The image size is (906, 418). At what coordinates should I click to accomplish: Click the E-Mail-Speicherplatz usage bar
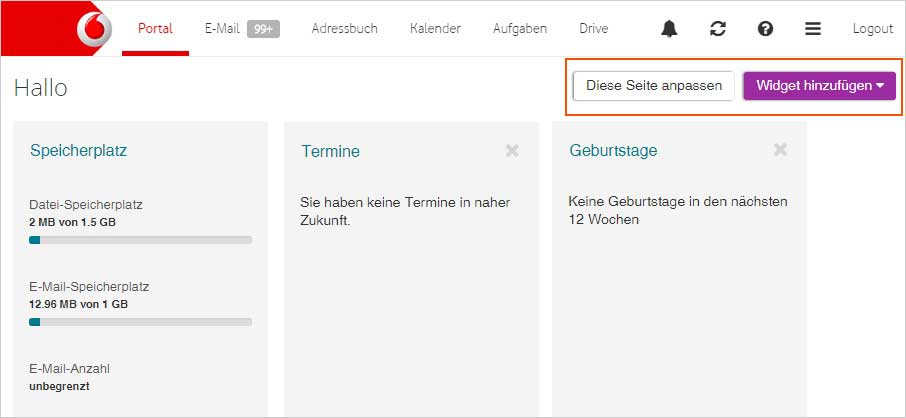click(140, 322)
